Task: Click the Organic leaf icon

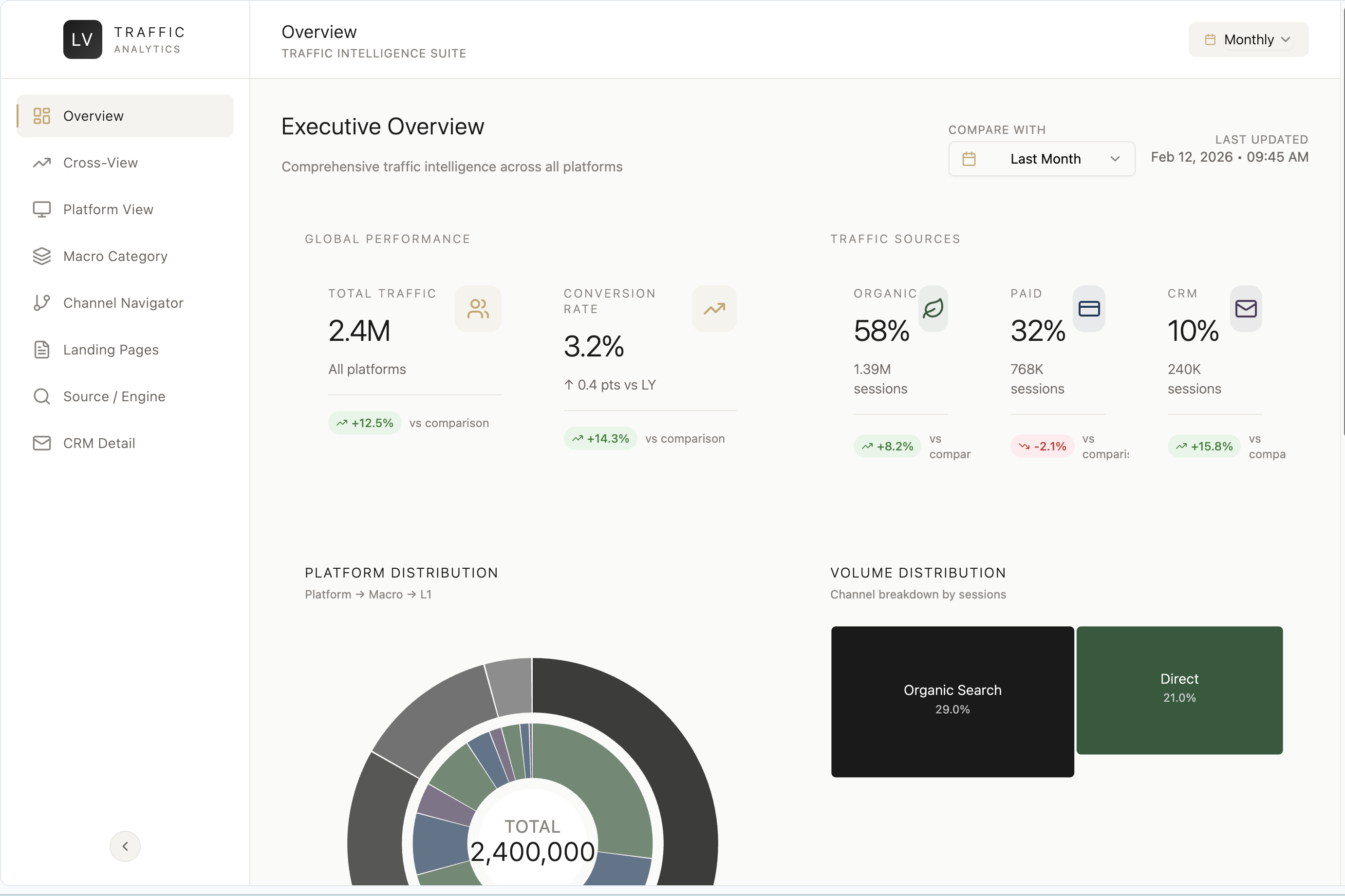Action: coord(933,309)
